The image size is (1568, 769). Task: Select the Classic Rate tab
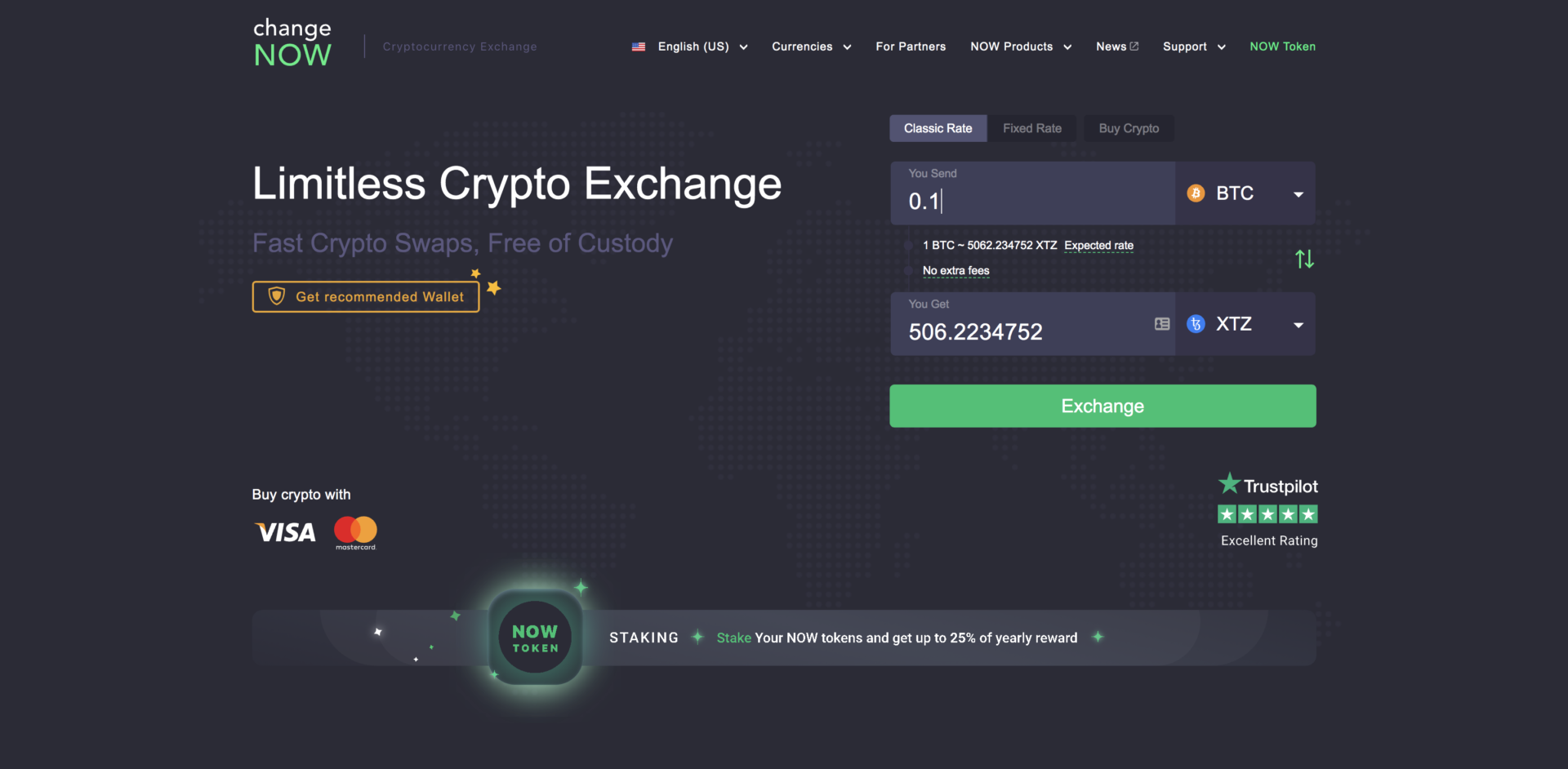(938, 128)
